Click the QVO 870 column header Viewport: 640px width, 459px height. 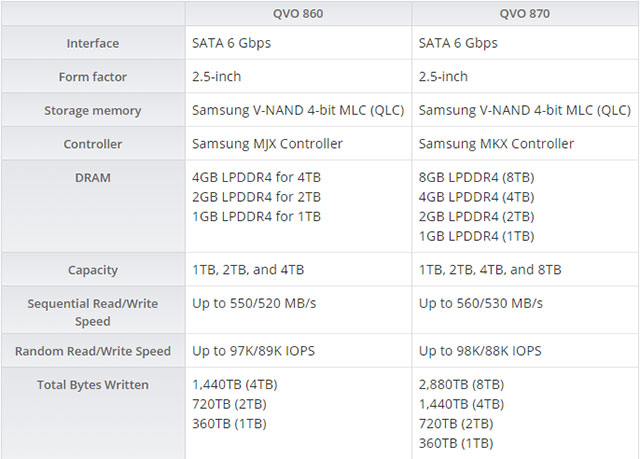(524, 14)
